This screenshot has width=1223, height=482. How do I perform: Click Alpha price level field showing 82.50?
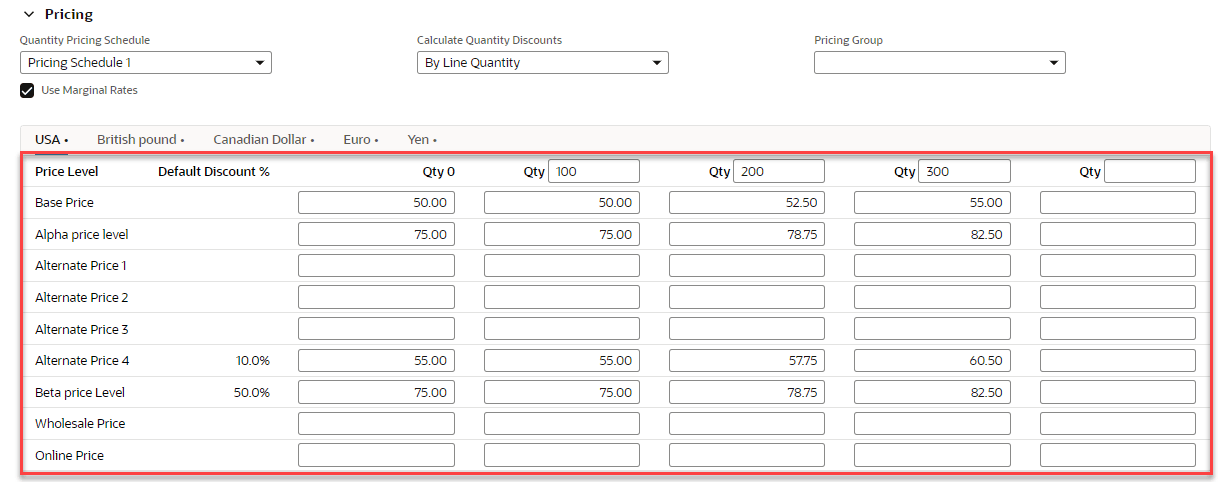pos(932,234)
